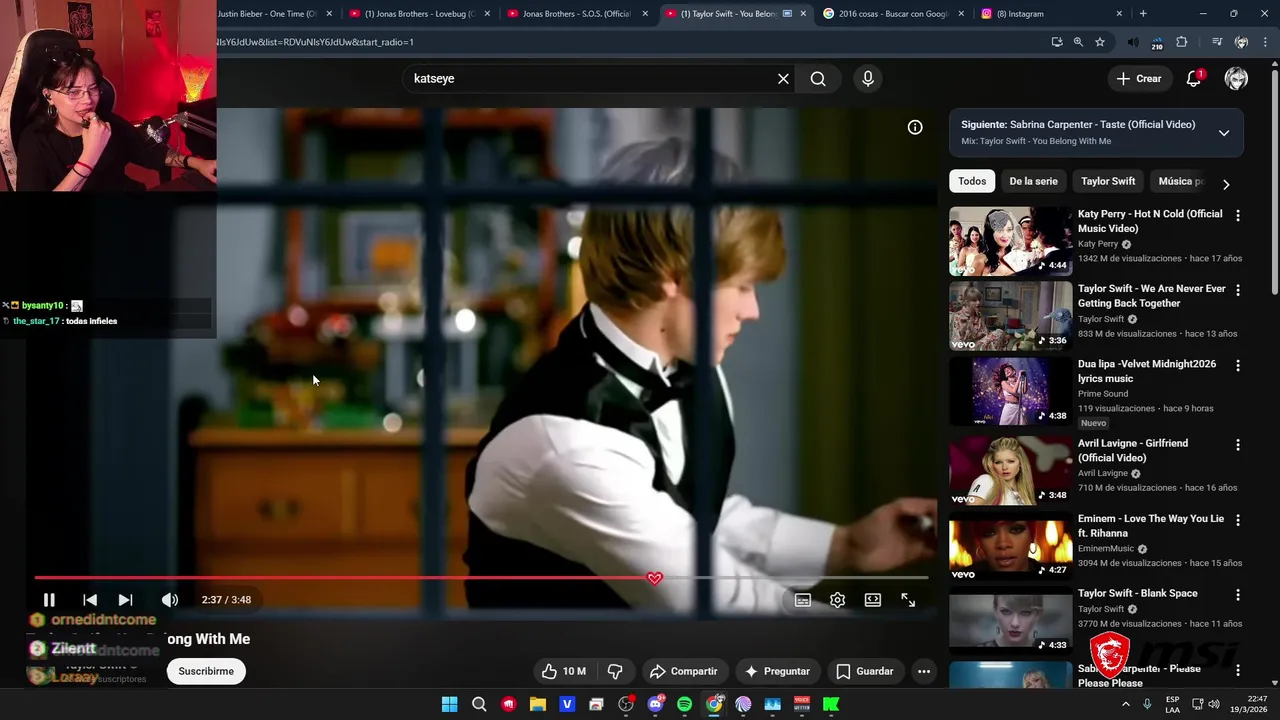Clear the search box with X
1280x720 pixels.
tap(783, 79)
